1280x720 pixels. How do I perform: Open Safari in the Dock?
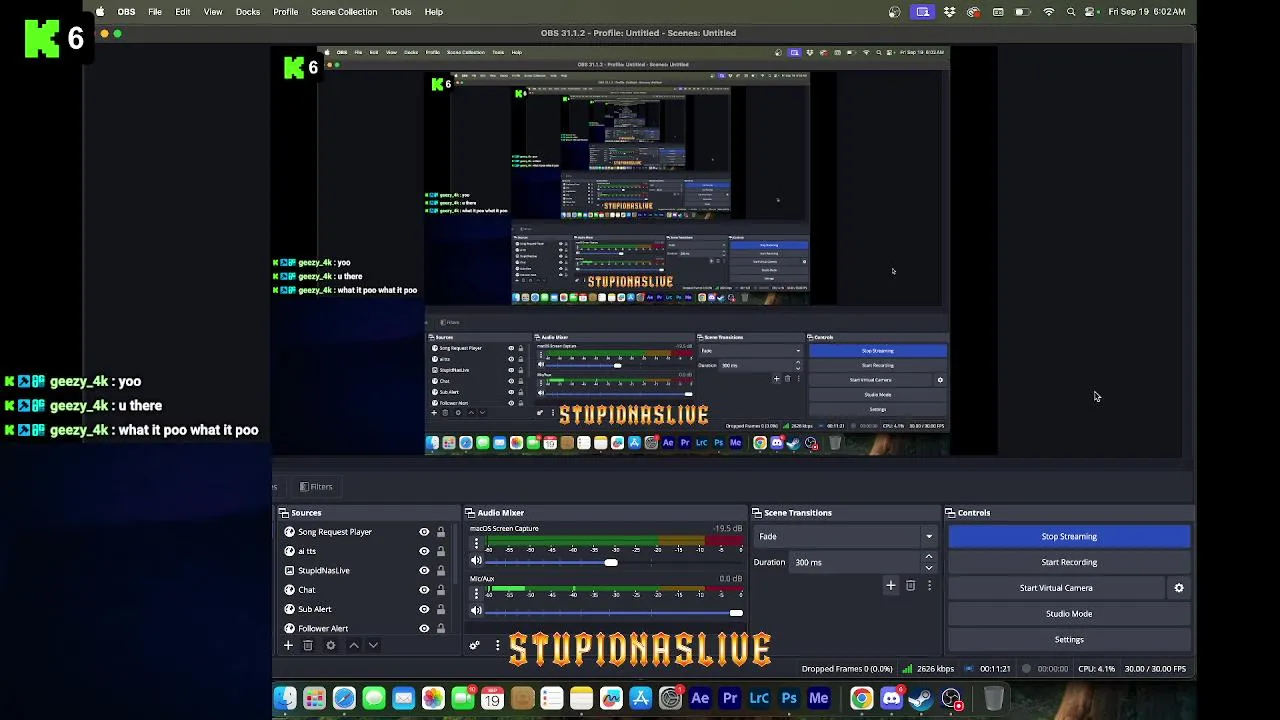coord(344,699)
